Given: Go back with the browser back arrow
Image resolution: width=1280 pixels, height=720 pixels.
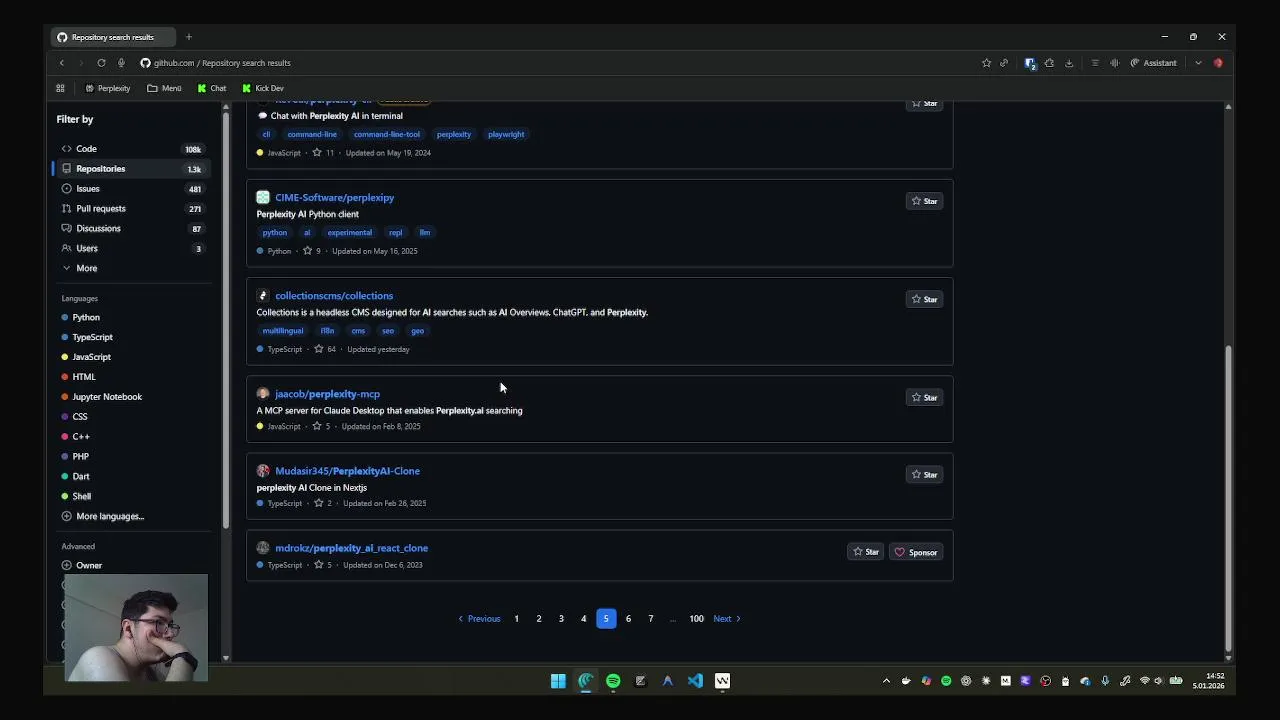Looking at the screenshot, I should pos(61,63).
